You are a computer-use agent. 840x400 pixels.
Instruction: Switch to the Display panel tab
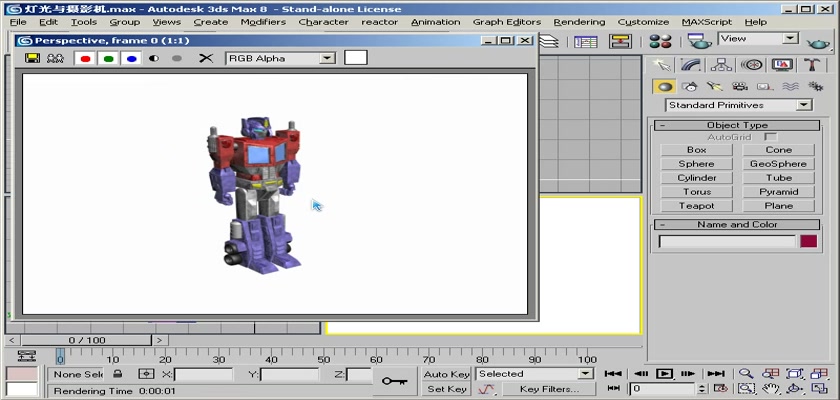coord(782,65)
